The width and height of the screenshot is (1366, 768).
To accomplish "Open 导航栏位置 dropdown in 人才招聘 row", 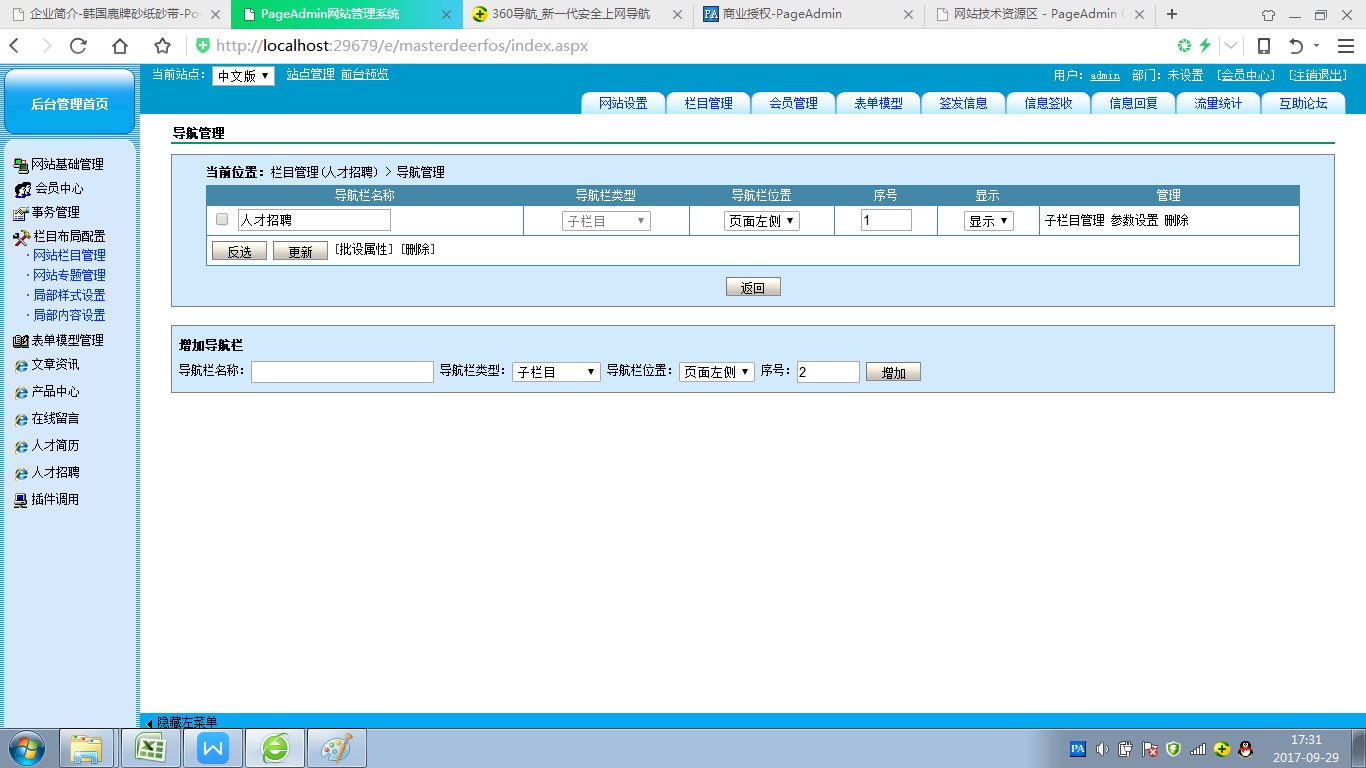I will (761, 221).
